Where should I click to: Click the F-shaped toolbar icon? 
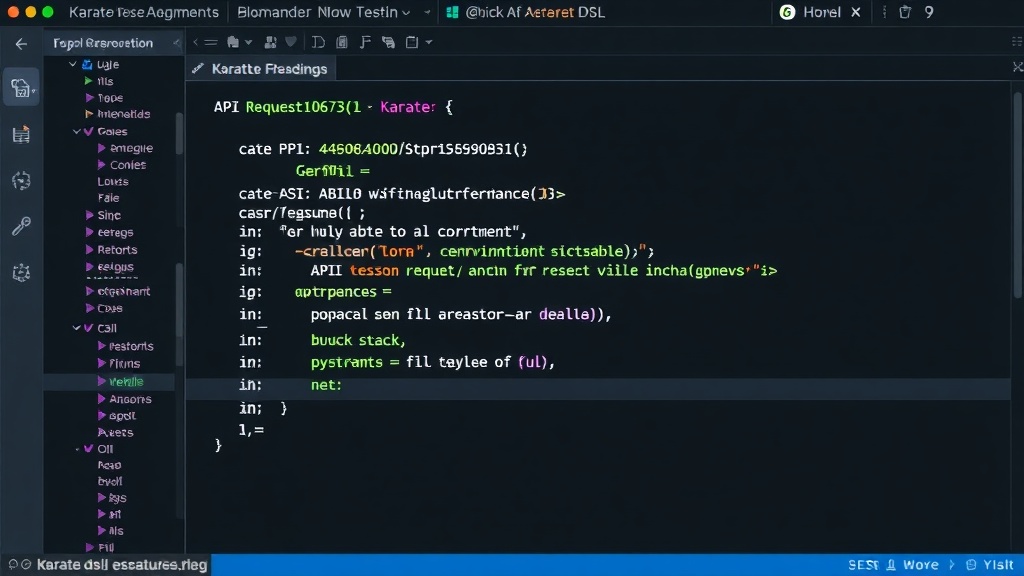(365, 42)
